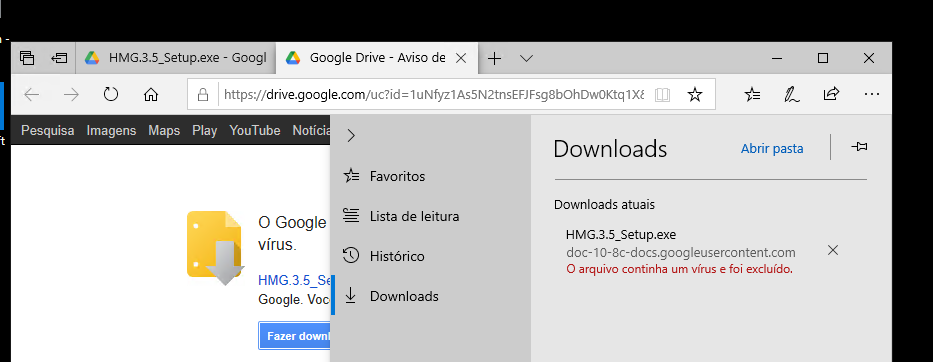Share this page icon
Viewport: 933px width, 362px height.
(831, 93)
